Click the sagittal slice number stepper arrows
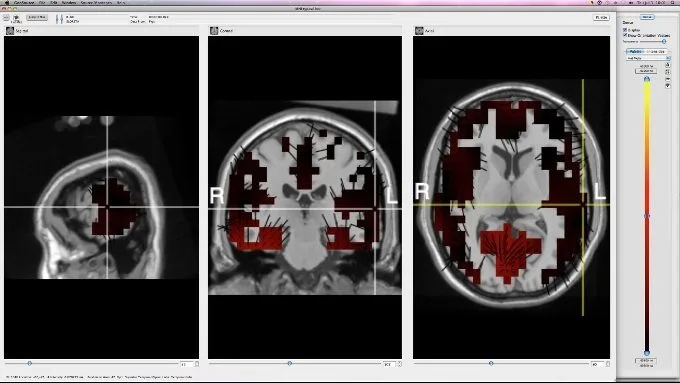This screenshot has width=680, height=383. click(196, 364)
